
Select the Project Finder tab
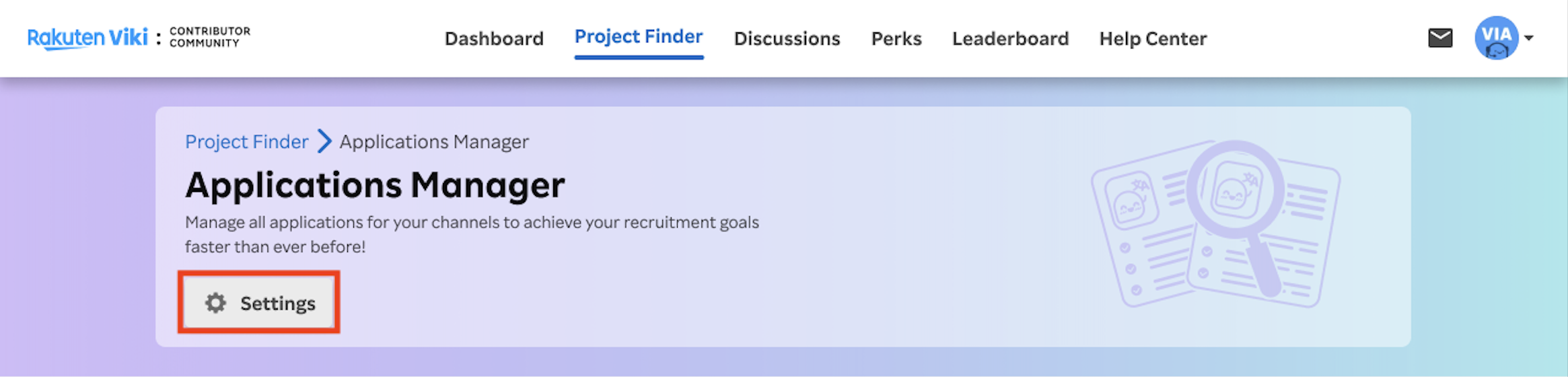(639, 37)
